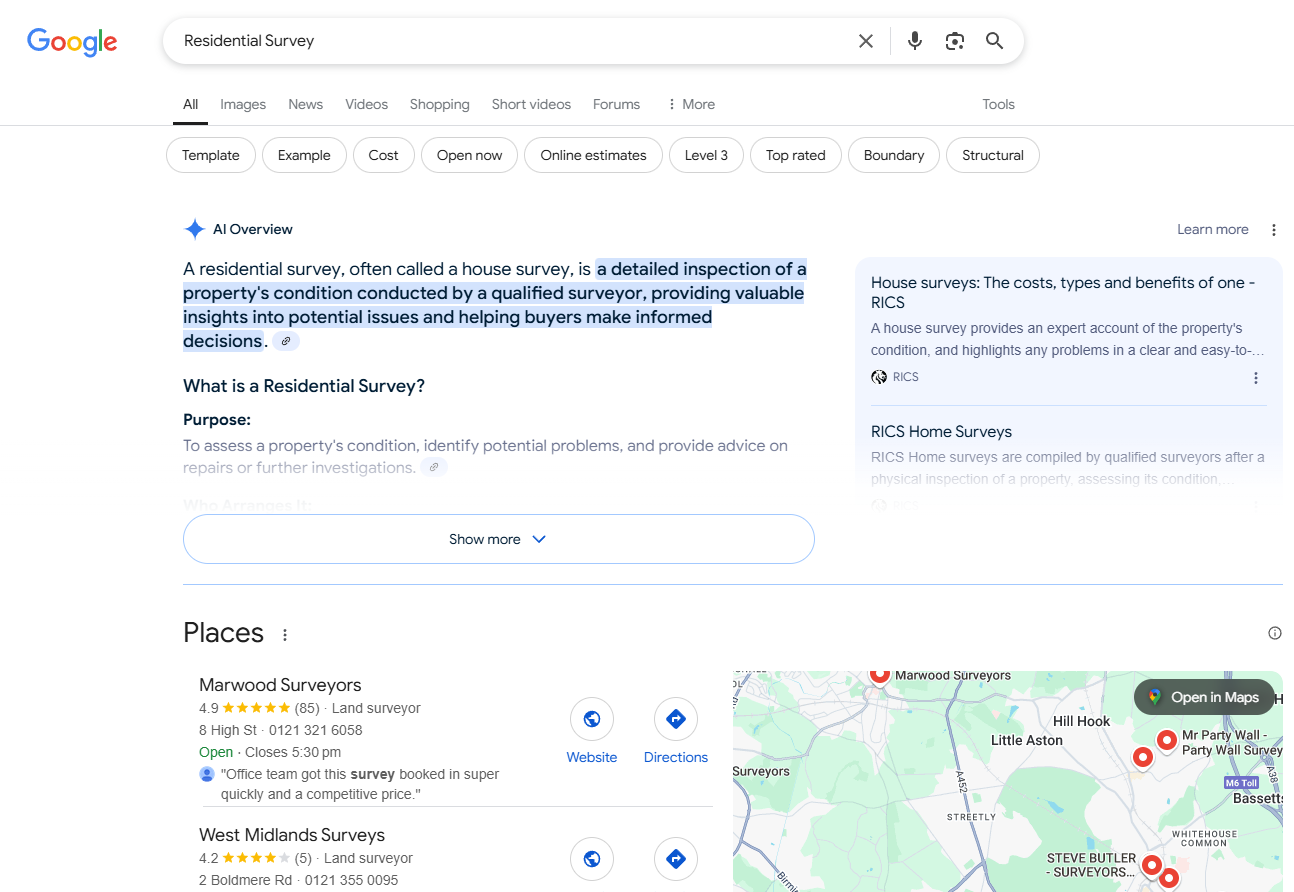This screenshot has width=1294, height=892.
Task: Switch to the News tab
Action: click(x=306, y=104)
